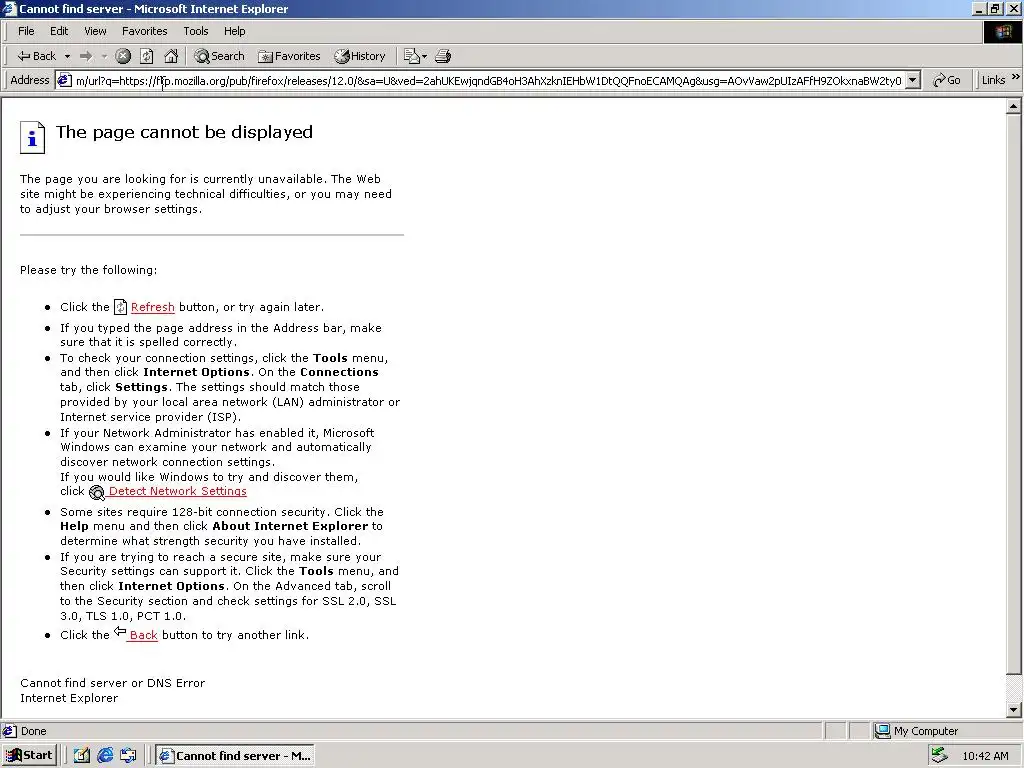Click the scrollbar down arrow
The height and width of the screenshot is (768, 1024).
click(1014, 710)
